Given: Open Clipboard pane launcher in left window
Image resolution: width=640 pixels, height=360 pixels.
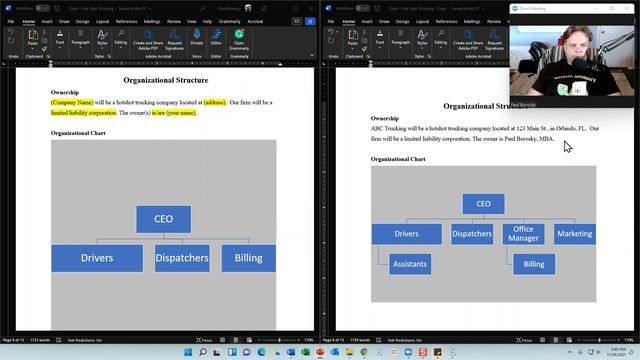Looking at the screenshot, I should [48, 56].
